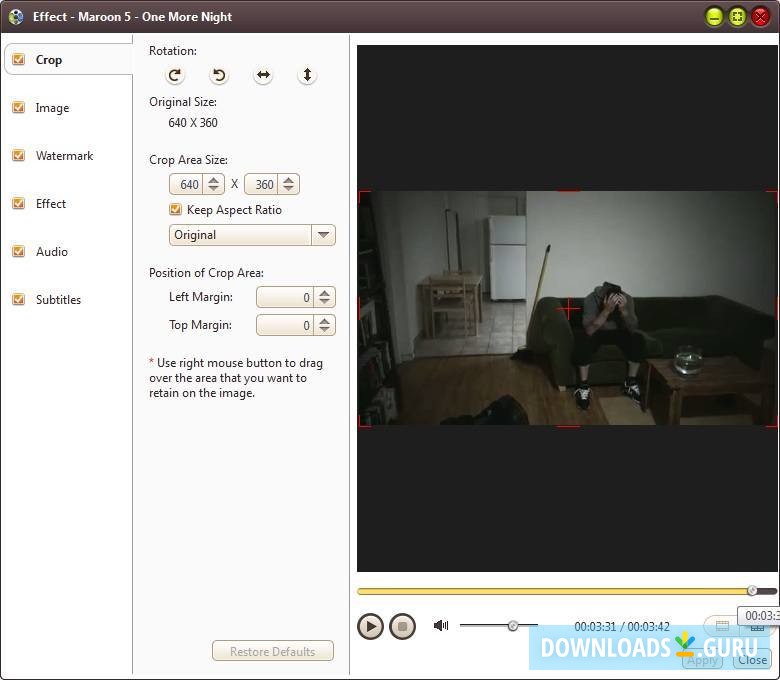Image resolution: width=780 pixels, height=680 pixels.
Task: Switch to the Audio tab
Action: 52,251
